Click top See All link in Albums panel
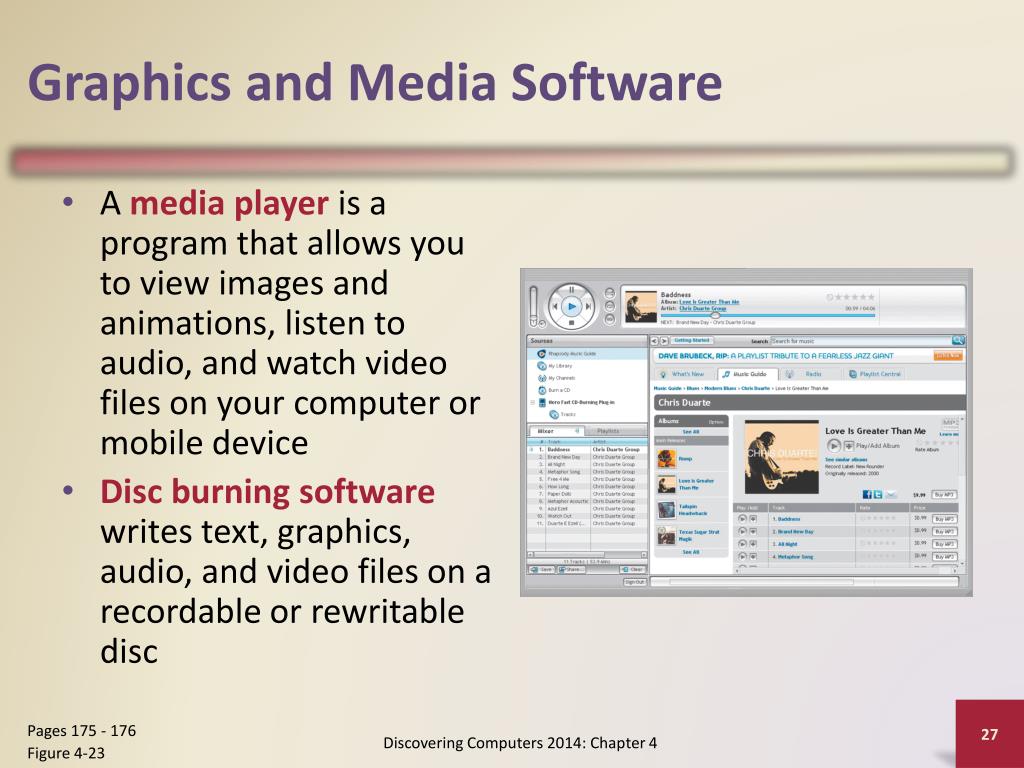Screen dimensions: 1024x768 coord(691,432)
